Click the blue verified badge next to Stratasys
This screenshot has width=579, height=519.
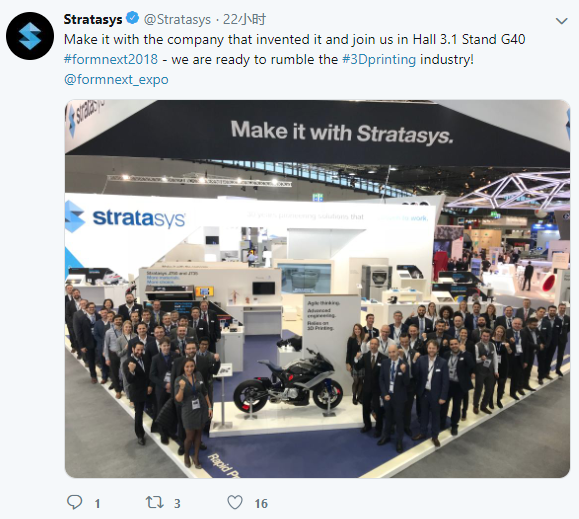point(132,18)
